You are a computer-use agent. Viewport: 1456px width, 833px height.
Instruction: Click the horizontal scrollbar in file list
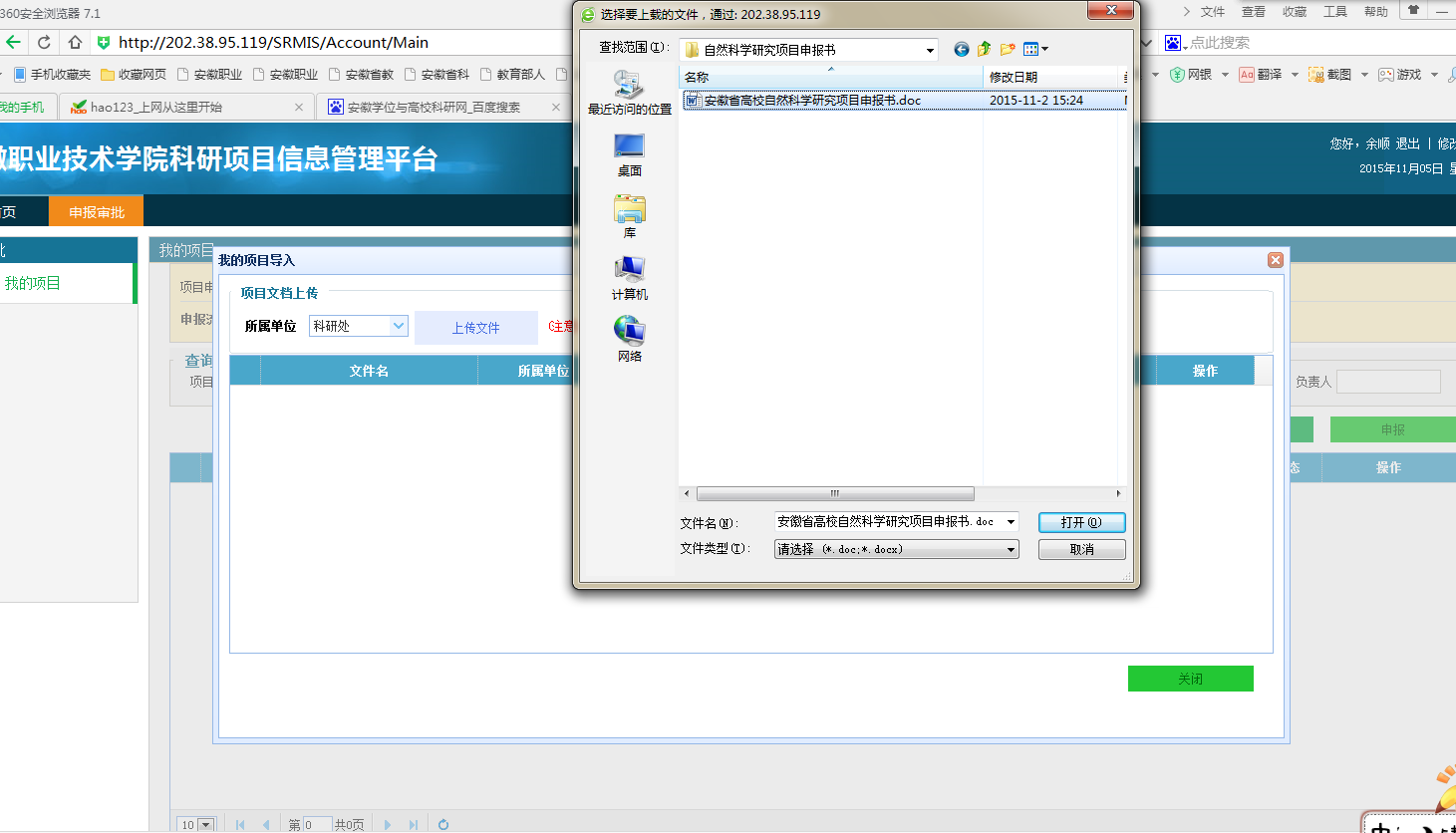(834, 494)
